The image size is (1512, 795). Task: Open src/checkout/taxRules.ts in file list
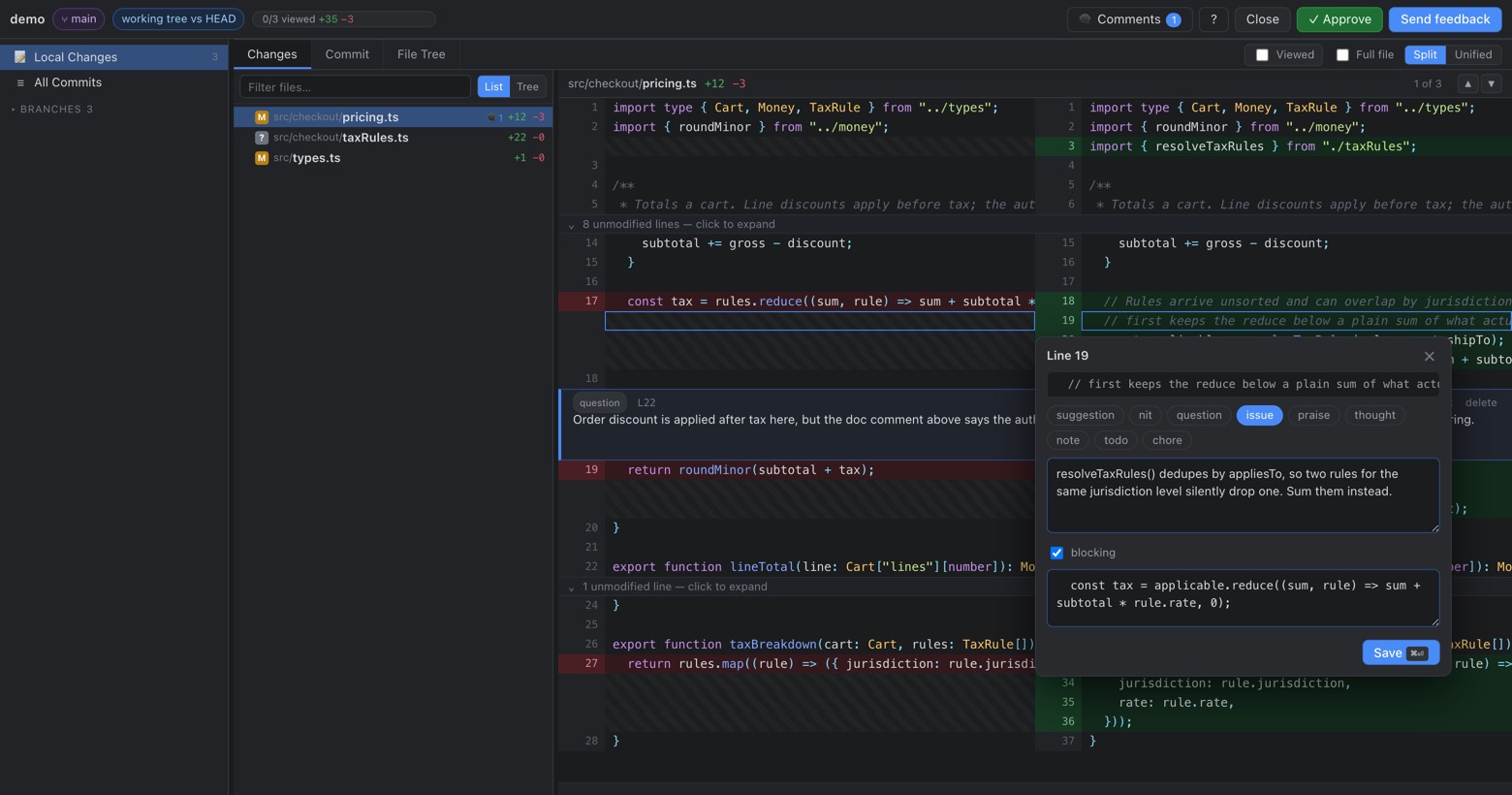393,138
